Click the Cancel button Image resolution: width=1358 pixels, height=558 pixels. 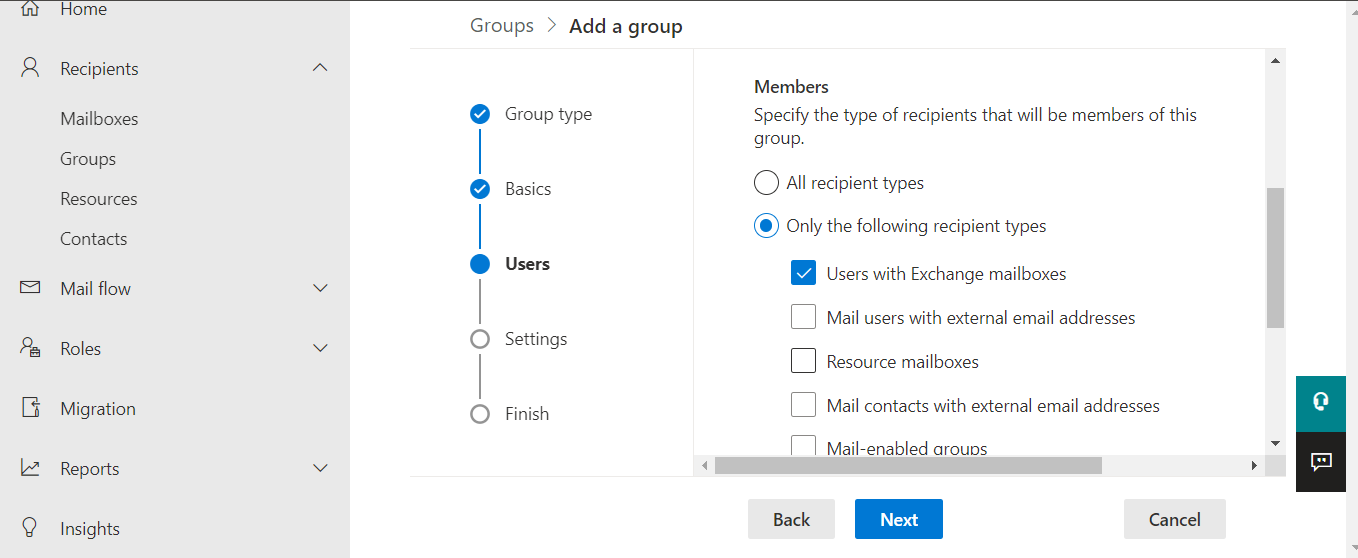click(1174, 519)
